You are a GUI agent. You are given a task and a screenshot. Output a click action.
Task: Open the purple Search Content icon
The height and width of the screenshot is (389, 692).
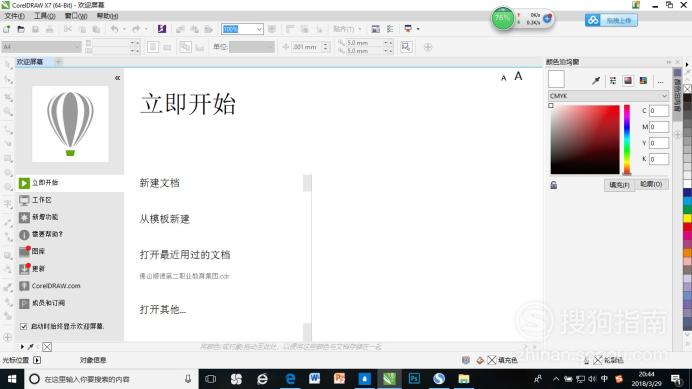point(162,29)
